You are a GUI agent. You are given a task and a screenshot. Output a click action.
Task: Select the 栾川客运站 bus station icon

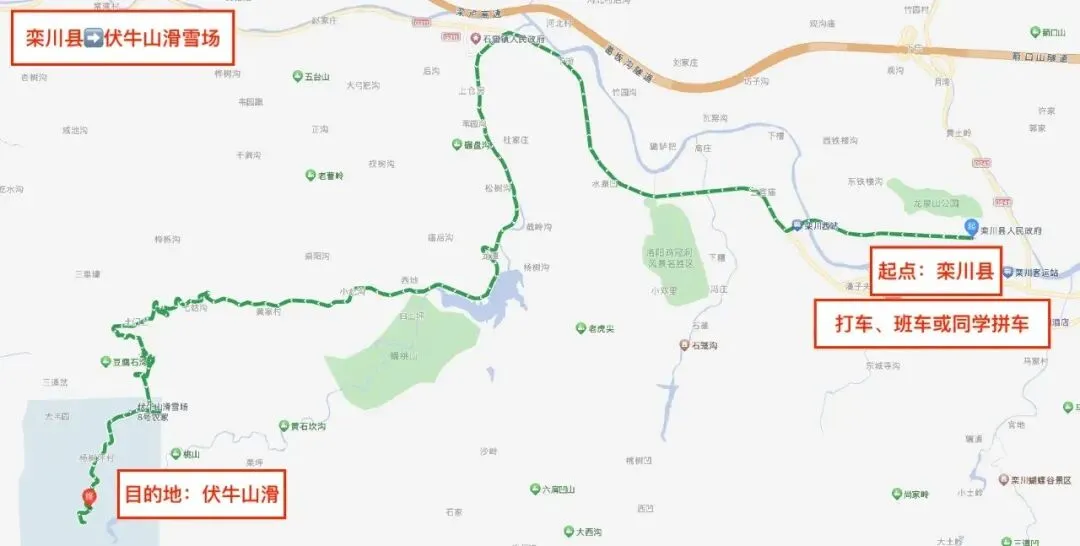tap(1008, 273)
